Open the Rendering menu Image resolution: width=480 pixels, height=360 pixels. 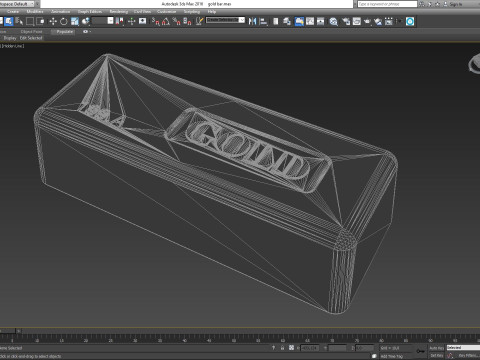pyautogui.click(x=119, y=12)
